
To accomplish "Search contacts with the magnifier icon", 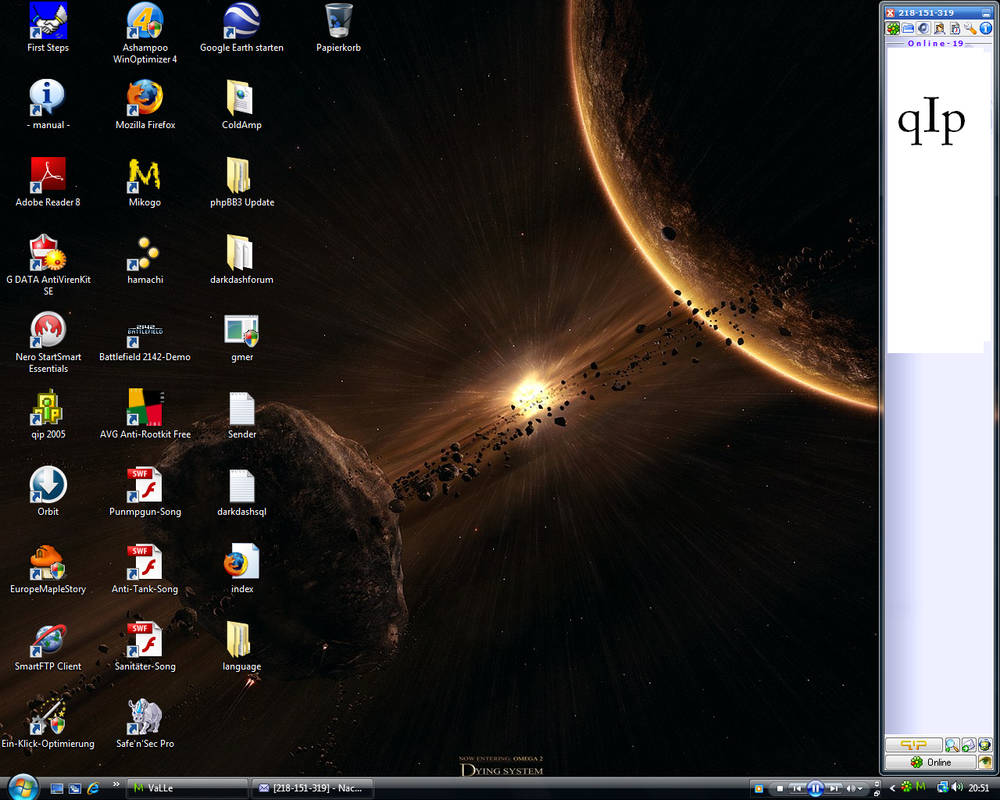I will (951, 745).
